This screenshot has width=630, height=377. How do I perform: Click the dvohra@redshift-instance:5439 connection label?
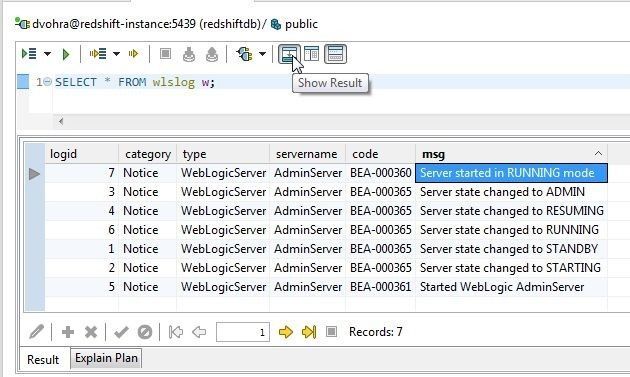pyautogui.click(x=114, y=24)
